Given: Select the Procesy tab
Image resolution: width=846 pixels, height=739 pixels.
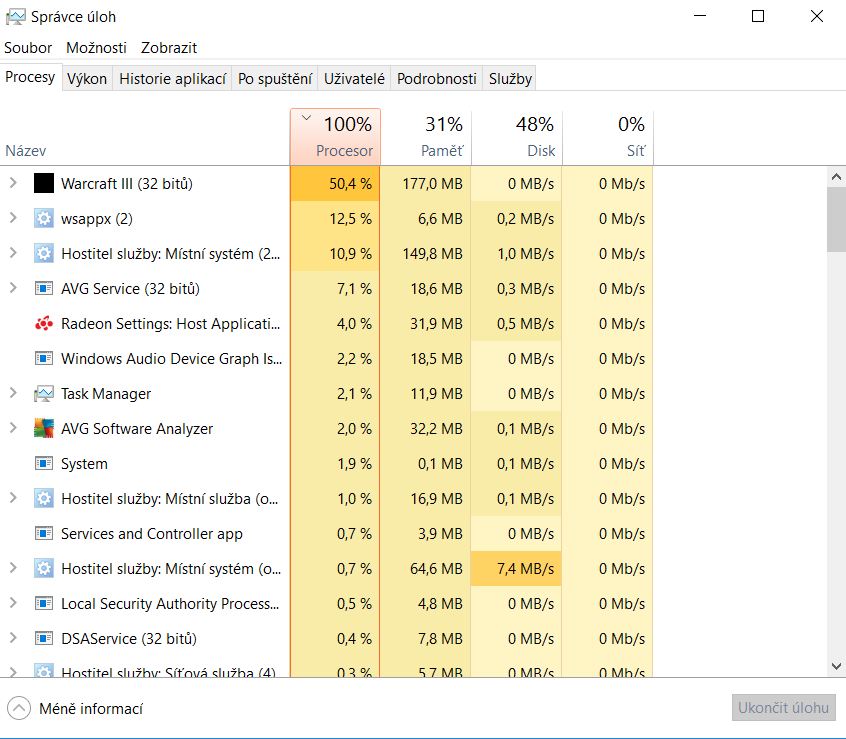Looking at the screenshot, I should click(30, 77).
